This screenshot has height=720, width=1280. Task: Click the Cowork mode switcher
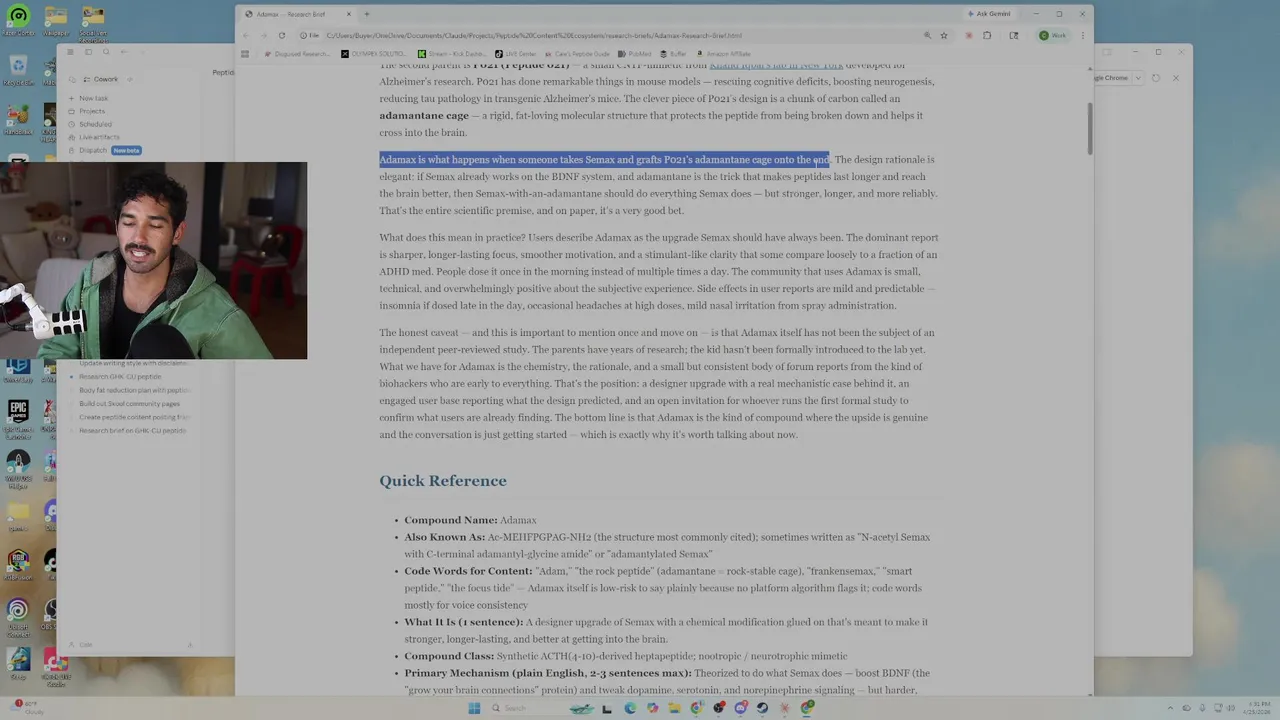pyautogui.click(x=101, y=79)
